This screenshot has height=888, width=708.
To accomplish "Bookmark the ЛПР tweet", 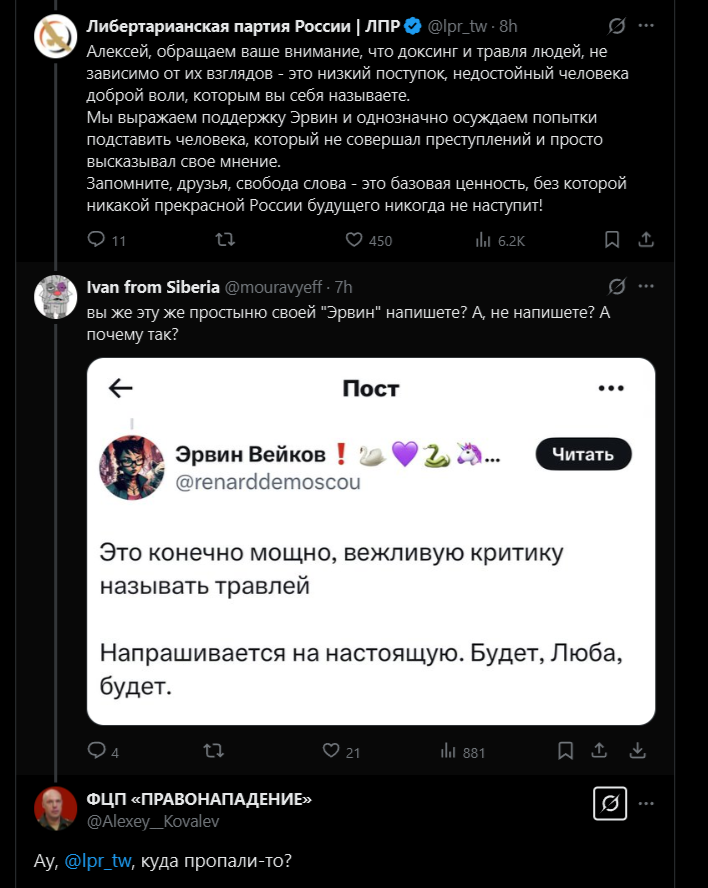I will pyautogui.click(x=612, y=240).
